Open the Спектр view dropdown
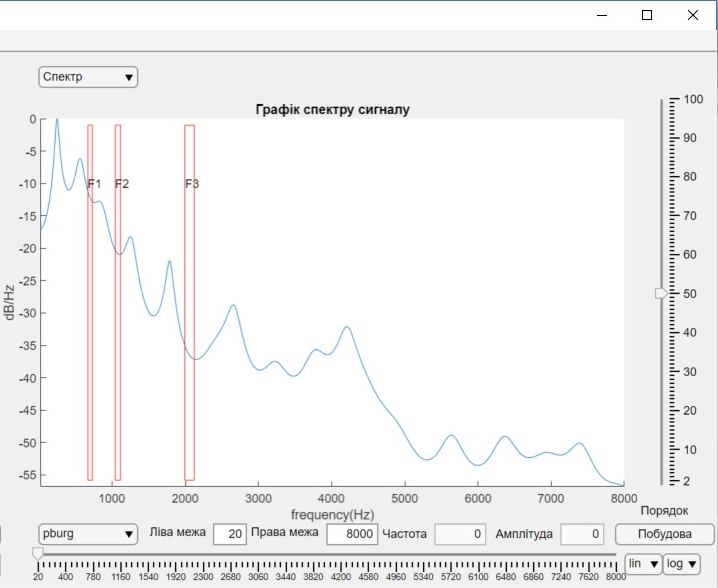Screen dimensions: 718x588 click(88, 77)
